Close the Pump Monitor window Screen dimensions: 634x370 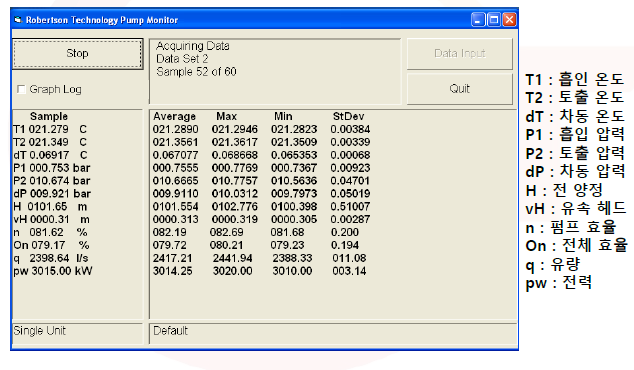point(509,19)
